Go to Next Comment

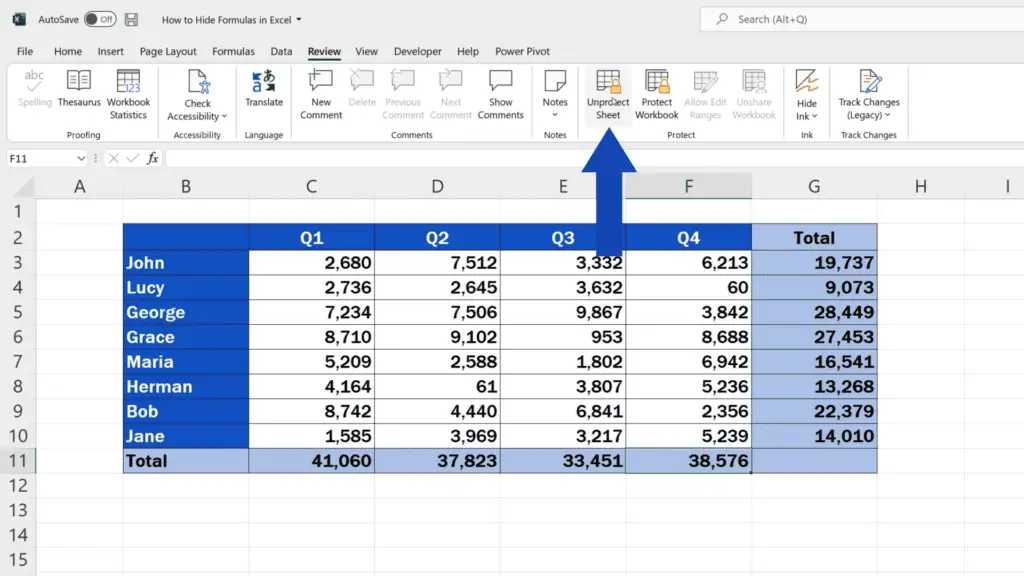451,95
